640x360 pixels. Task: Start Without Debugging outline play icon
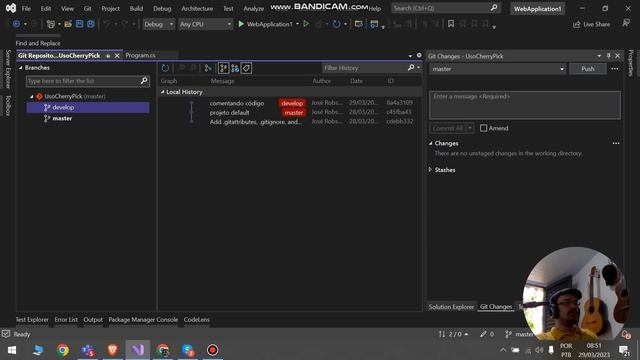pyautogui.click(x=306, y=24)
